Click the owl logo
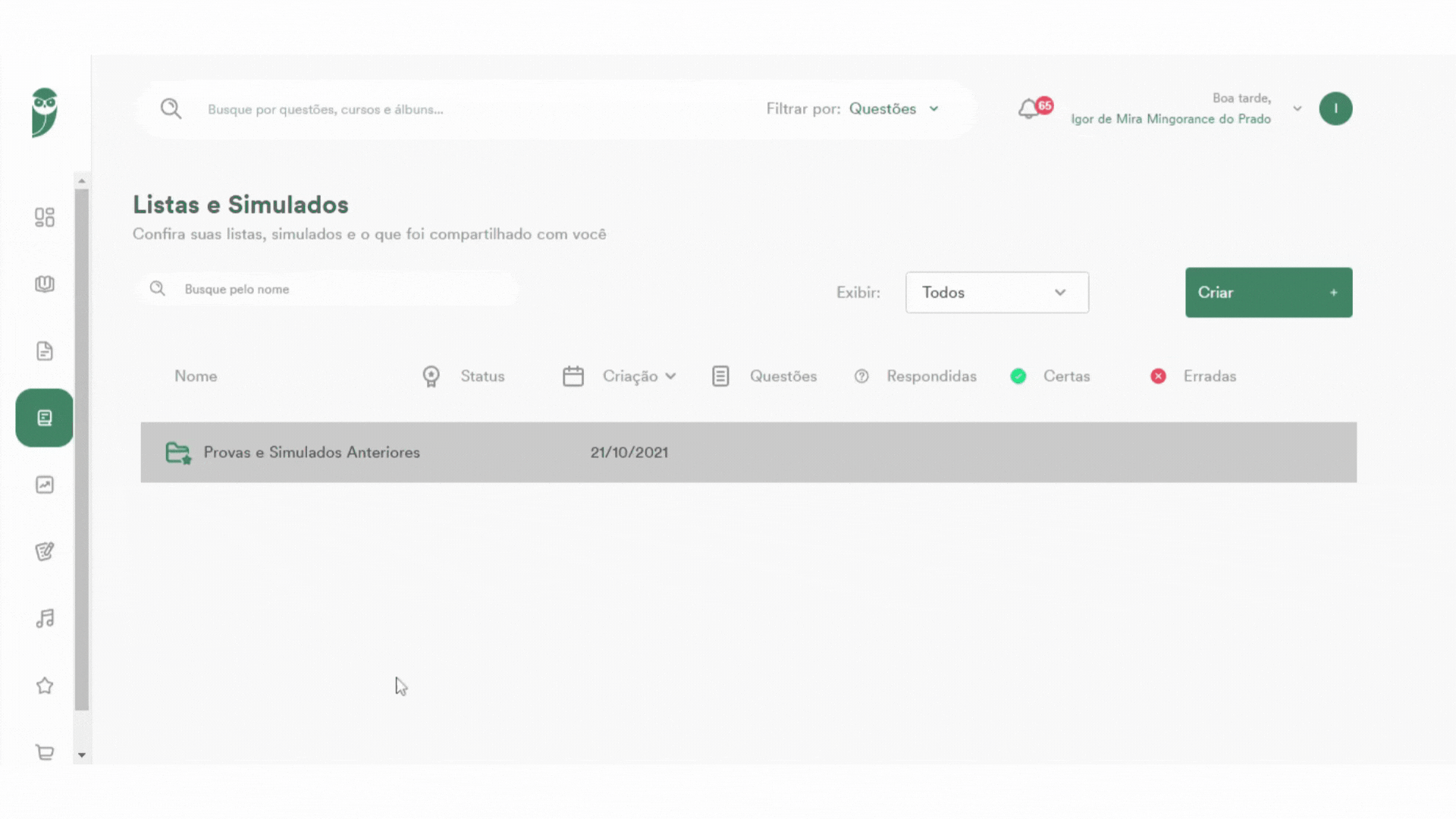The image size is (1456, 819). coord(45,112)
